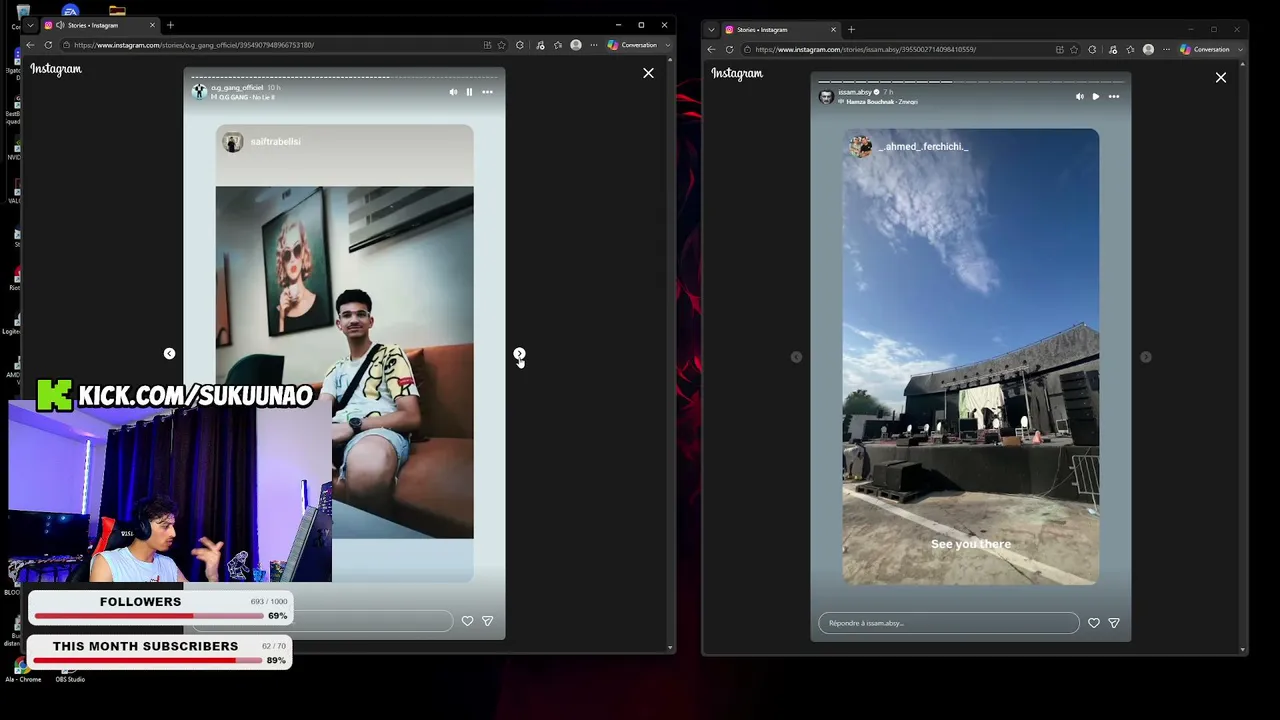Open Copilot Conversation in the left window

coord(632,45)
